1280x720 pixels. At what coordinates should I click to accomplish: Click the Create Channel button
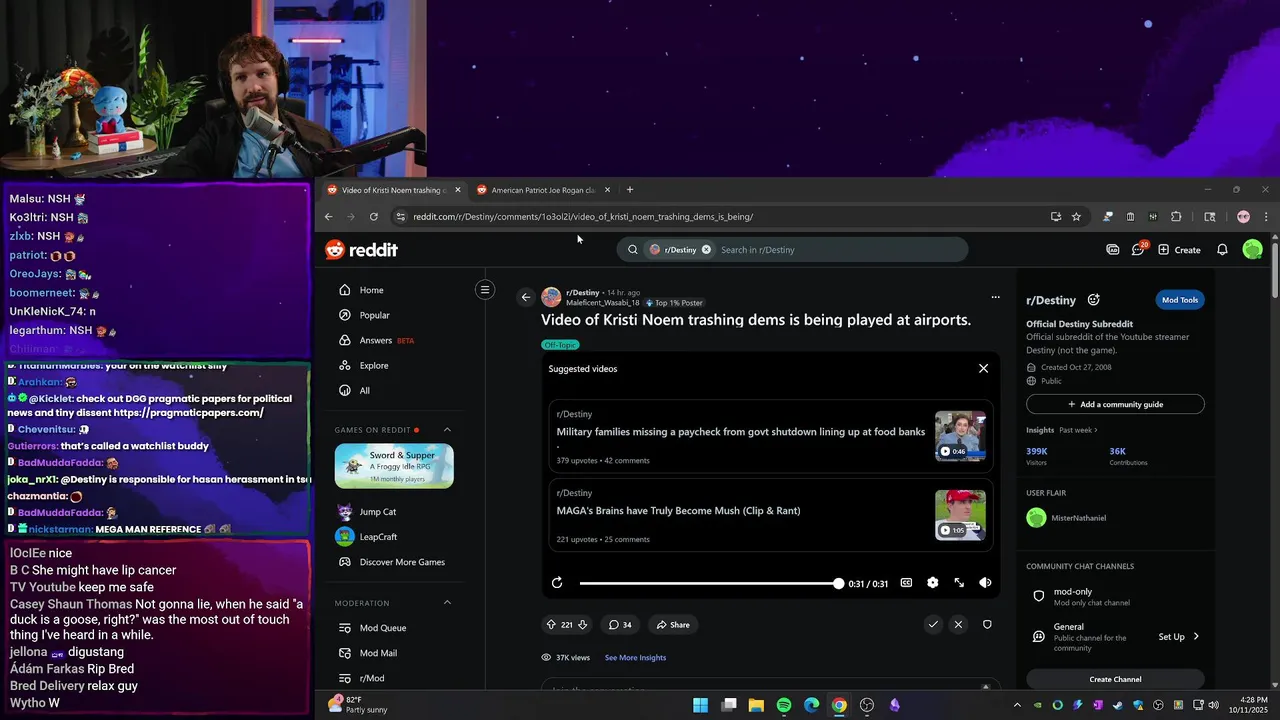1115,679
